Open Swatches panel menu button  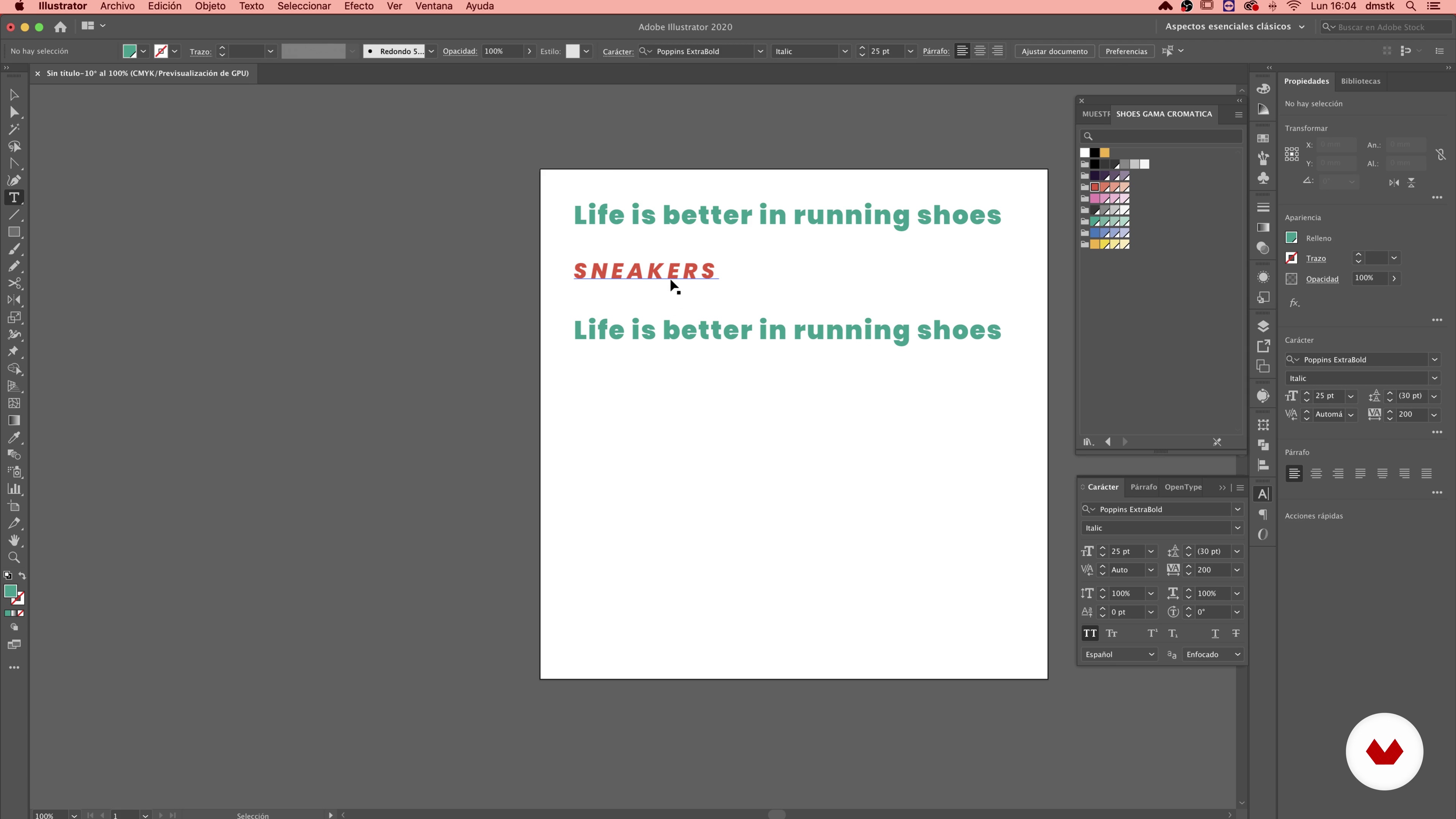pos(1238,115)
